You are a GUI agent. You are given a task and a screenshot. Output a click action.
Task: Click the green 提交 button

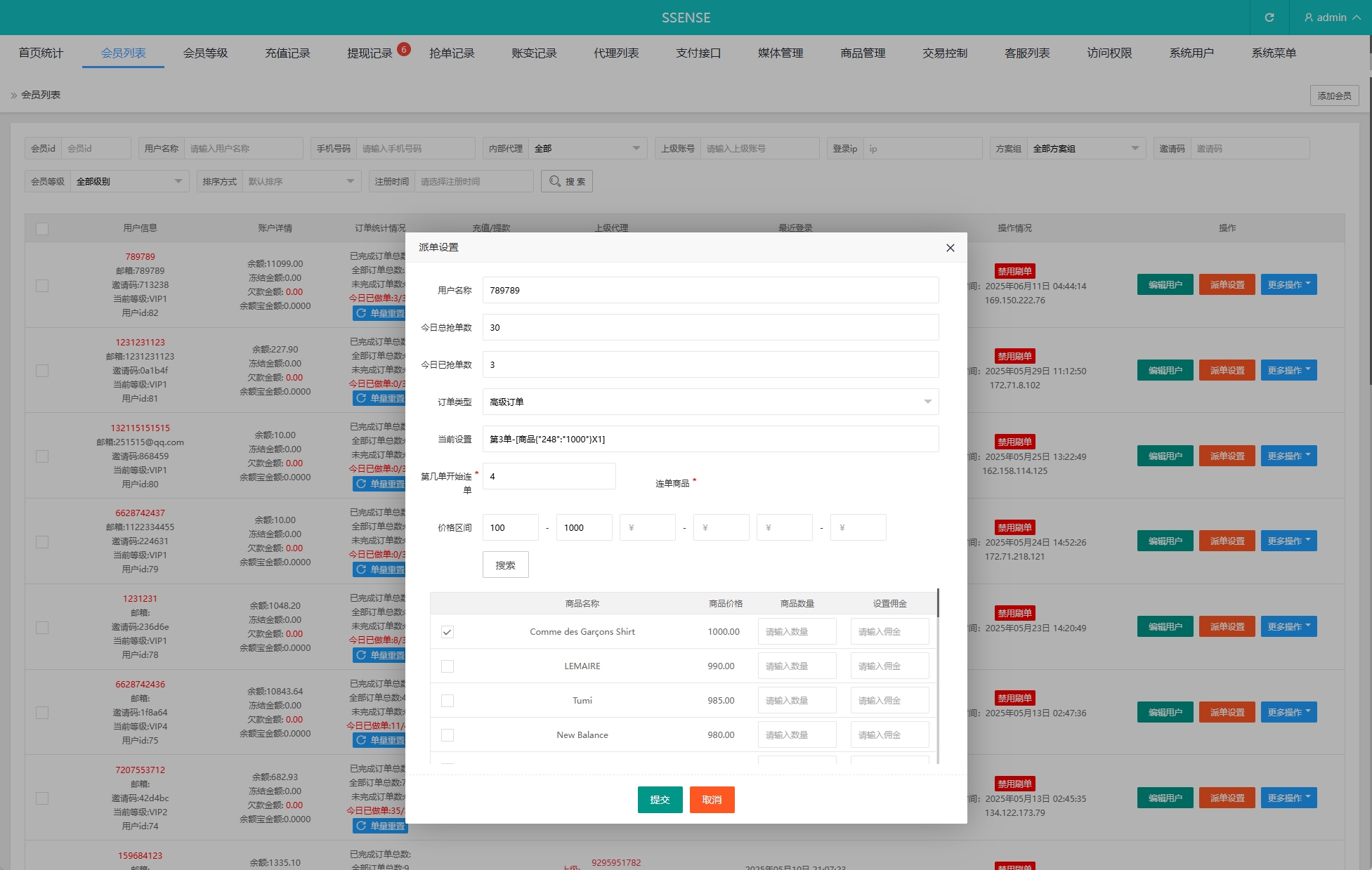[x=660, y=800]
